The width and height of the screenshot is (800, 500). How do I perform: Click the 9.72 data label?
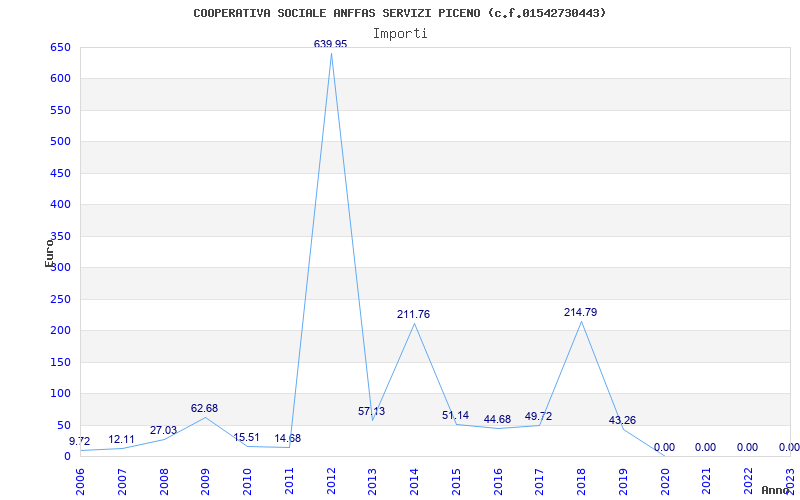(x=80, y=441)
